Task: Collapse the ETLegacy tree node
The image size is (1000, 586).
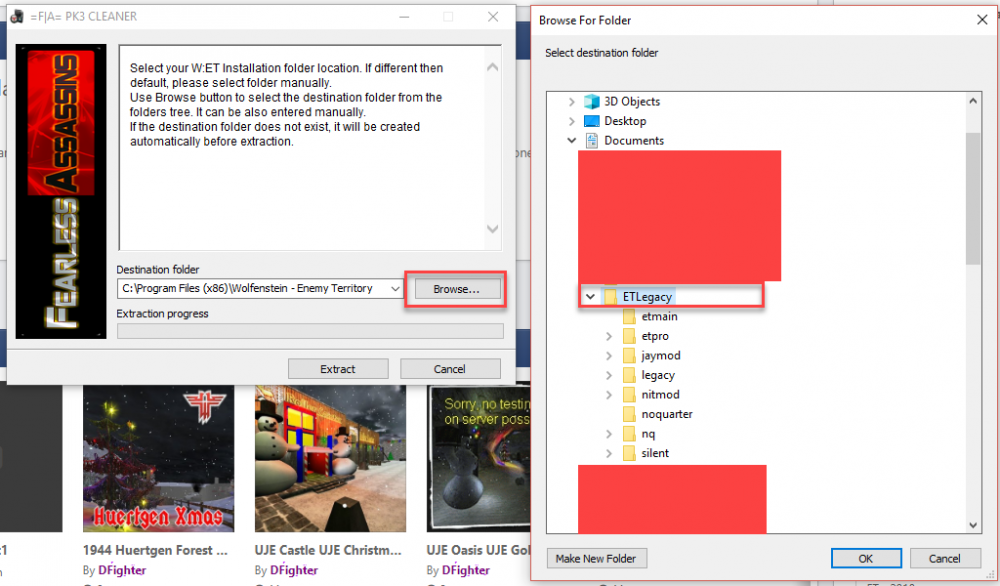Action: (591, 297)
